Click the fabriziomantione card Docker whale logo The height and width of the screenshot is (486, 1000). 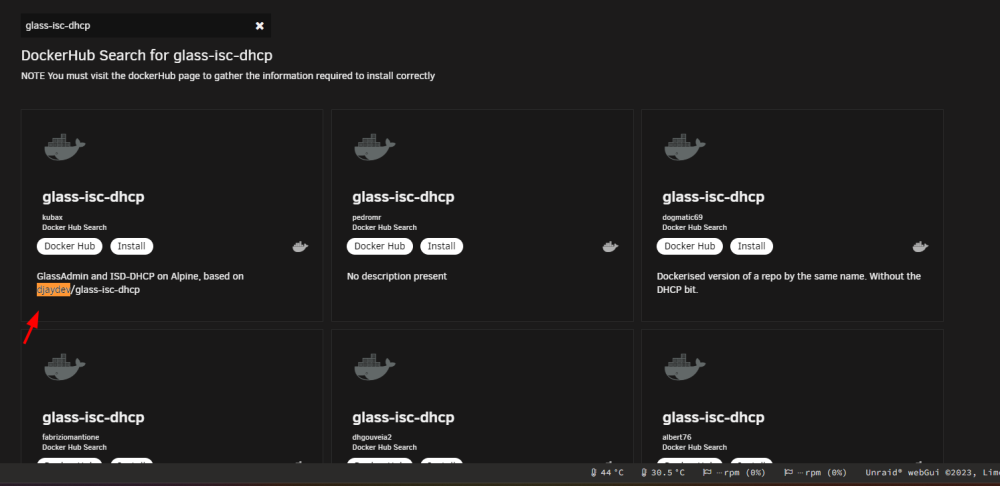(64, 367)
